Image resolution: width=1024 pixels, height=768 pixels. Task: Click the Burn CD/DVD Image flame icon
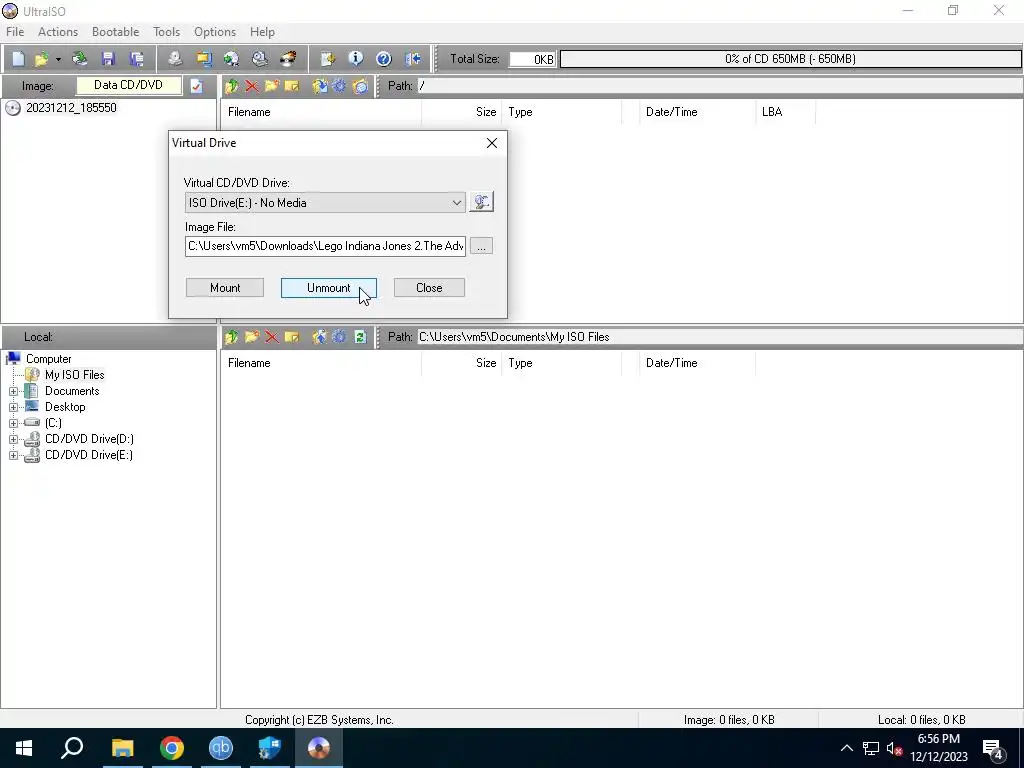click(288, 59)
